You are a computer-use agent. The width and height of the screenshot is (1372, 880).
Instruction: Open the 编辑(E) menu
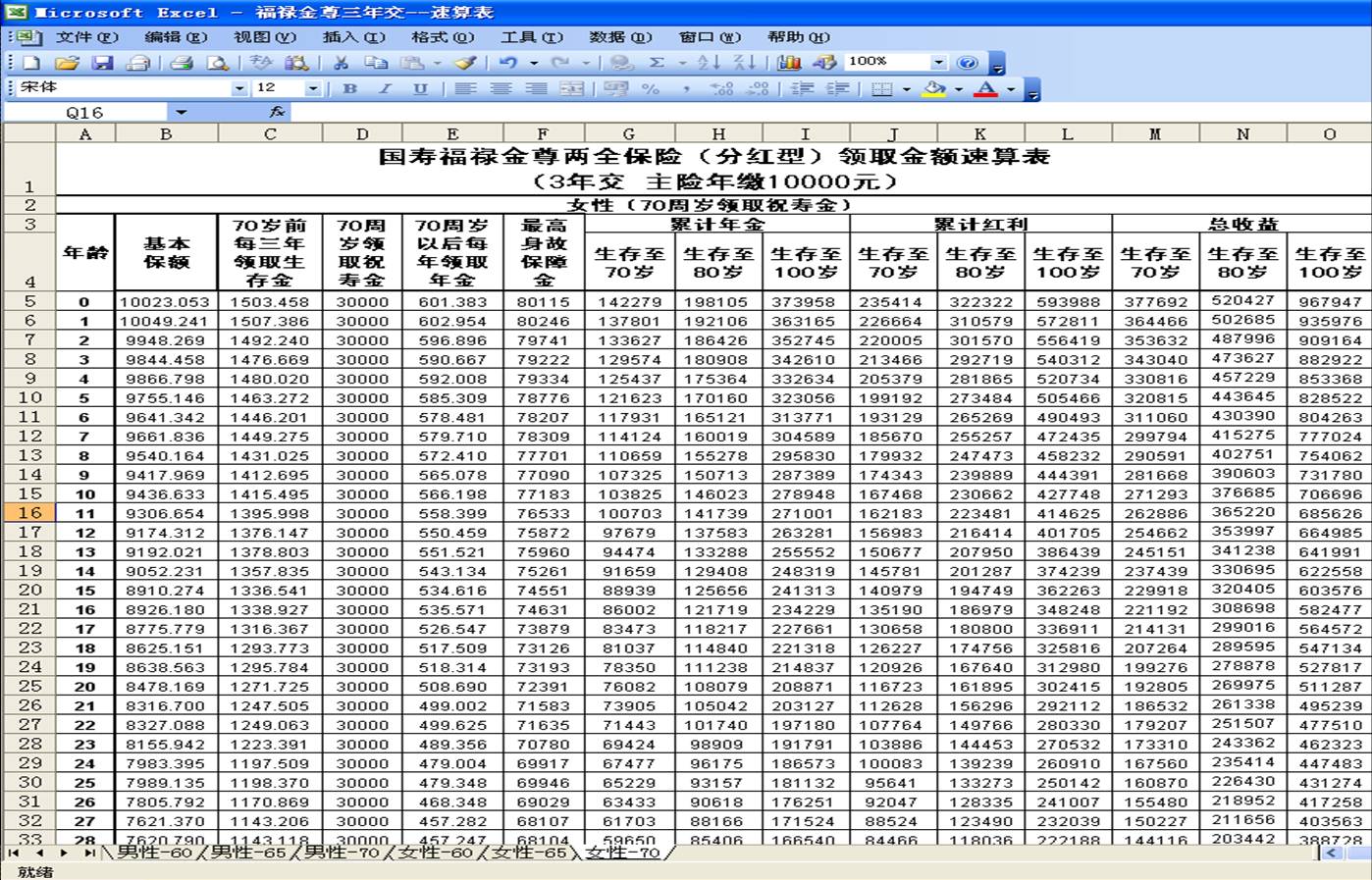pos(176,37)
